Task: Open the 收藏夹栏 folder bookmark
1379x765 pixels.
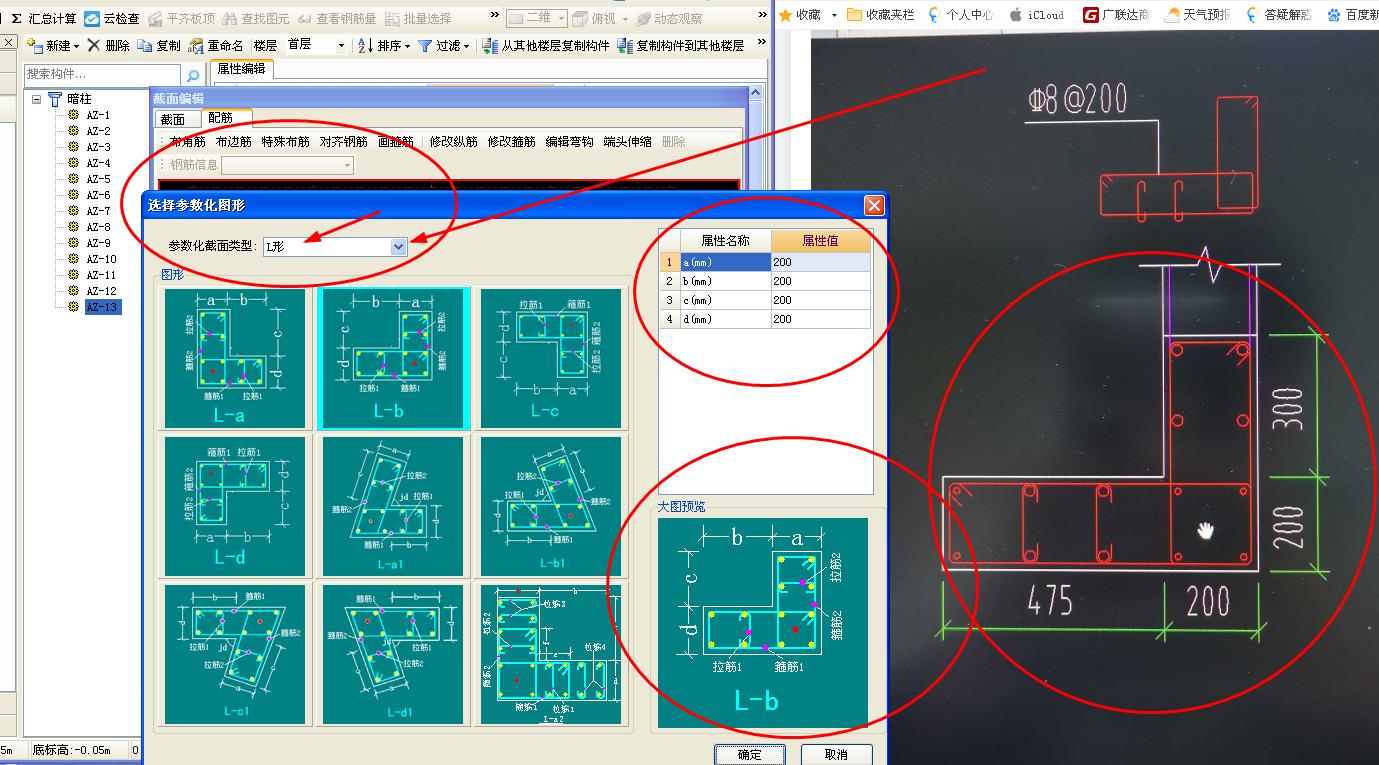Action: pos(880,15)
